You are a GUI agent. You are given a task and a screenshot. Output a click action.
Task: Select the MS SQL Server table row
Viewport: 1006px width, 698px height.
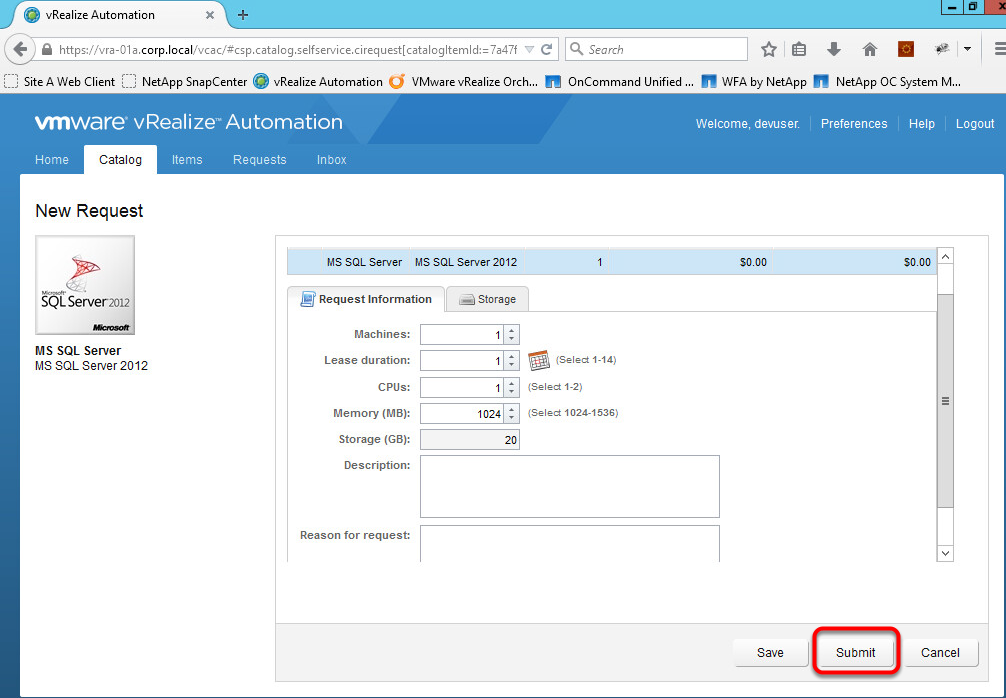coord(612,262)
